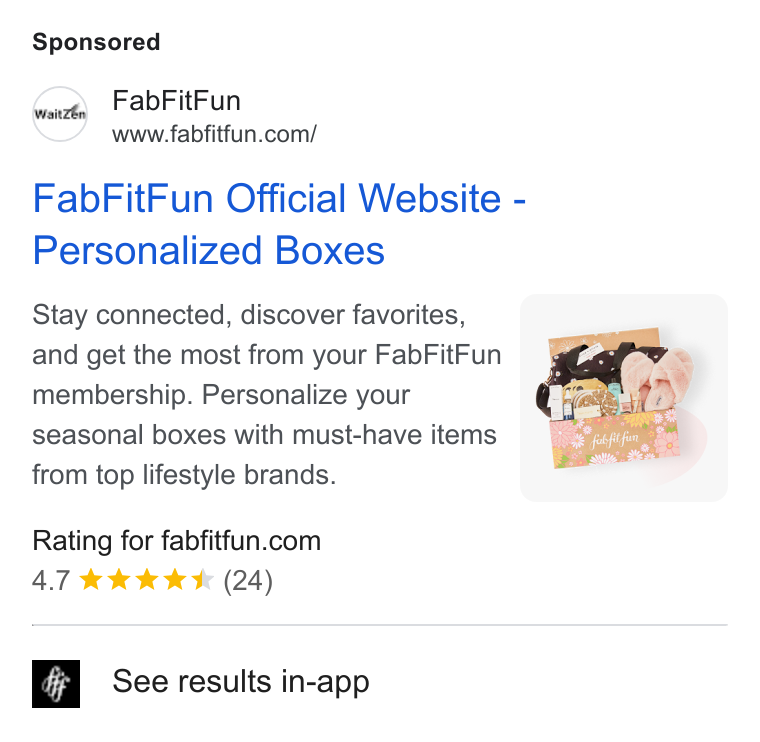Click the fabfitfun script logo on the box

click(x=615, y=441)
